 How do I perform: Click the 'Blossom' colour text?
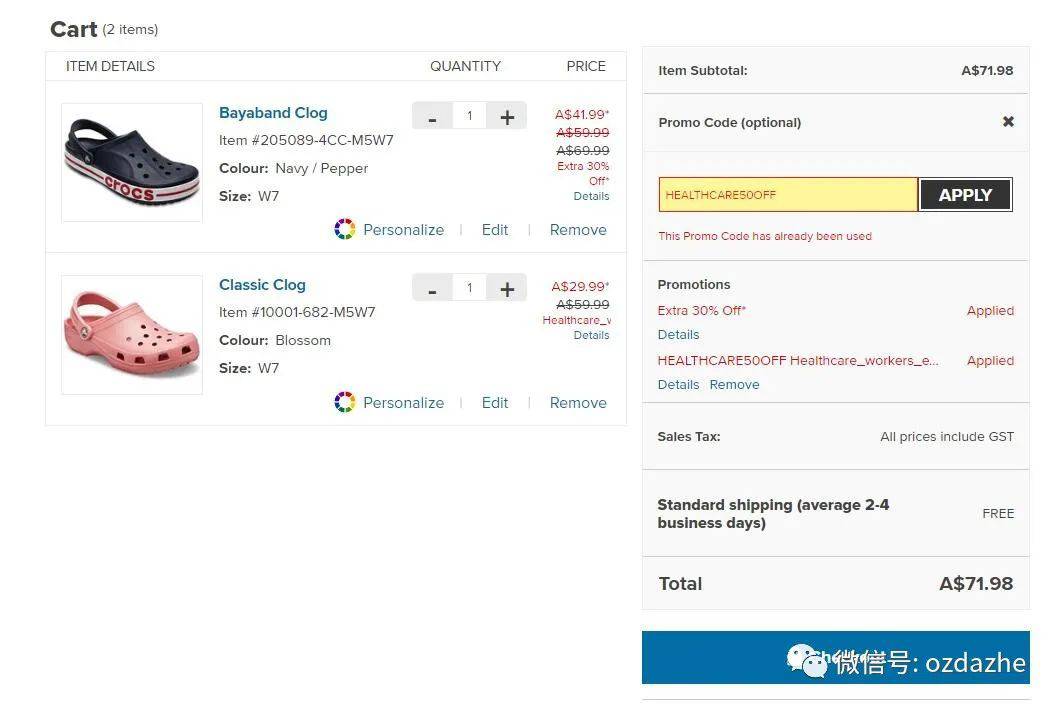[x=302, y=340]
